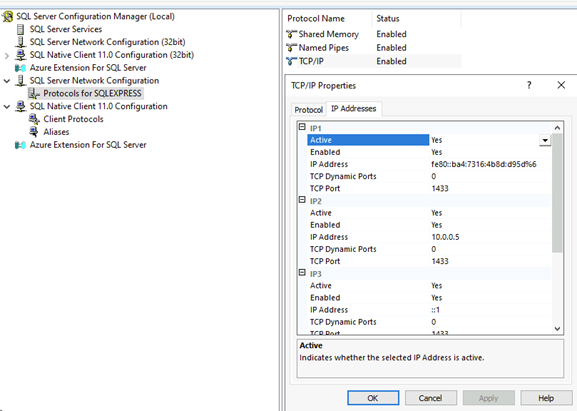This screenshot has width=577, height=411.
Task: Select the Enabled property under IP3
Action: 429,298
